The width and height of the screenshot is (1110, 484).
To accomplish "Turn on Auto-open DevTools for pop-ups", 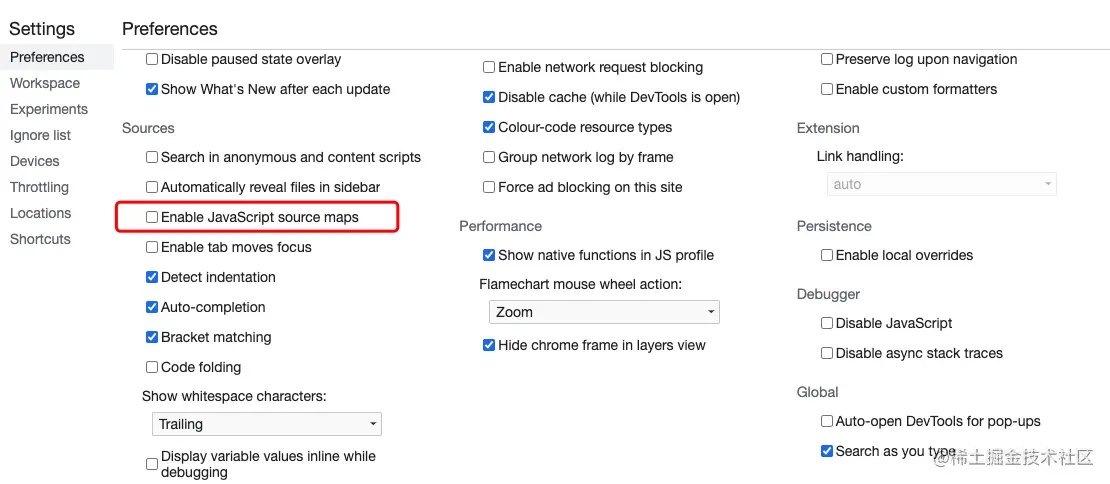I will [827, 421].
